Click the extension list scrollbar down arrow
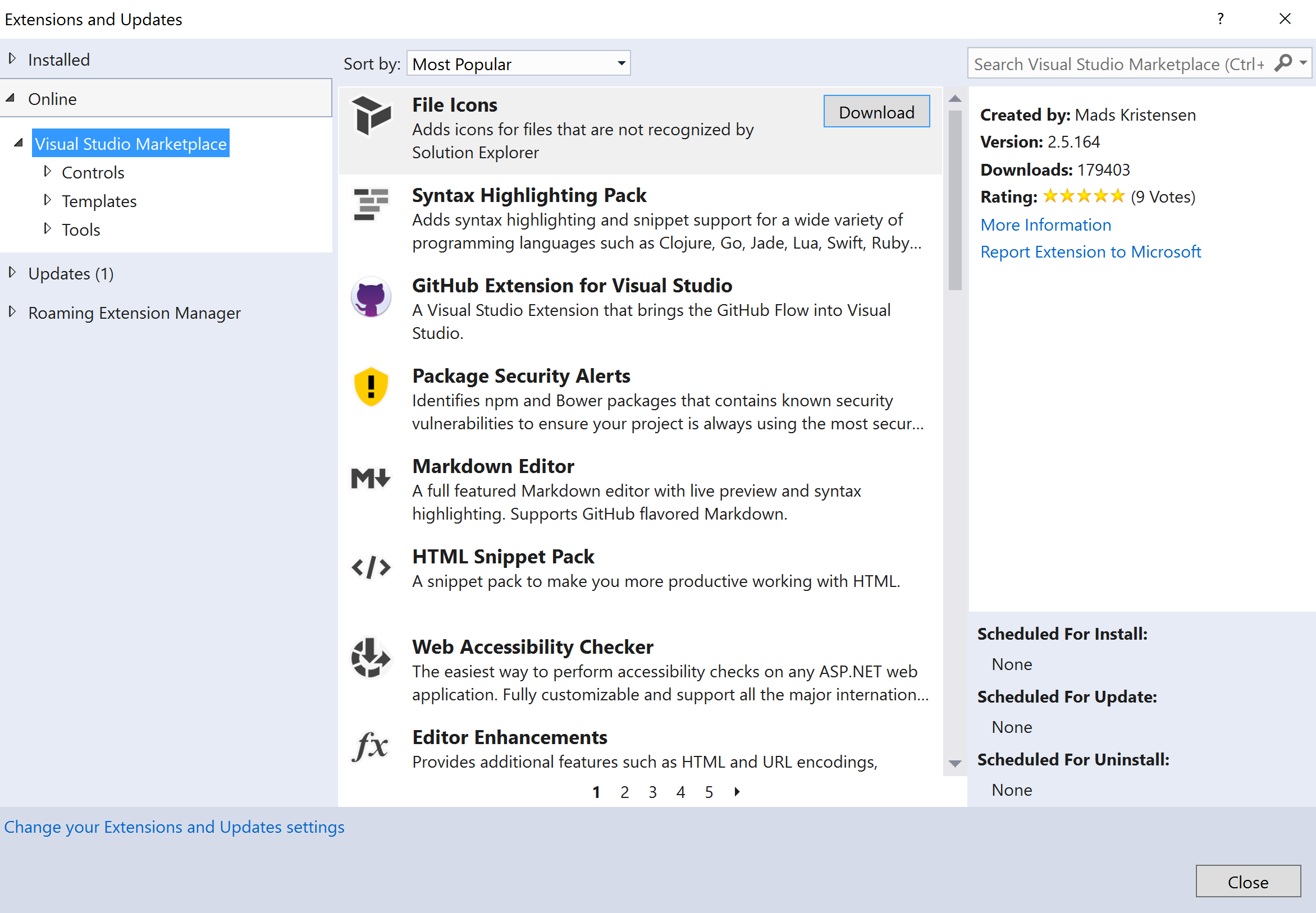1316x913 pixels. click(954, 764)
